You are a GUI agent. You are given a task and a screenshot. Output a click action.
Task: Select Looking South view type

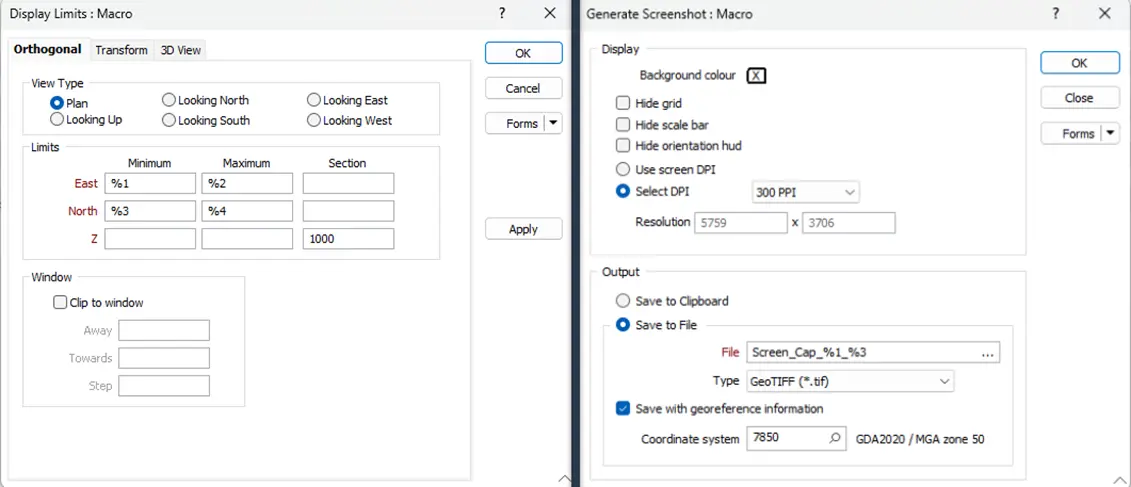[169, 120]
